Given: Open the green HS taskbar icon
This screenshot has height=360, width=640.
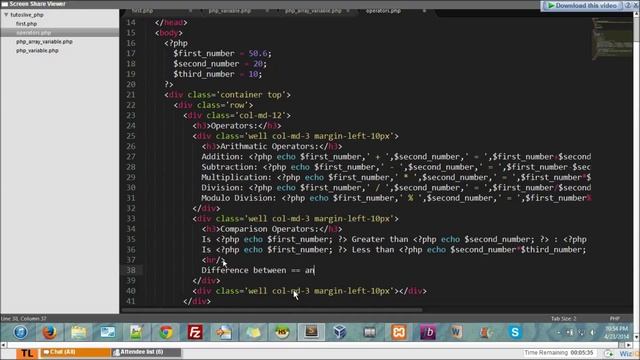Looking at the screenshot, I should [x=282, y=332].
